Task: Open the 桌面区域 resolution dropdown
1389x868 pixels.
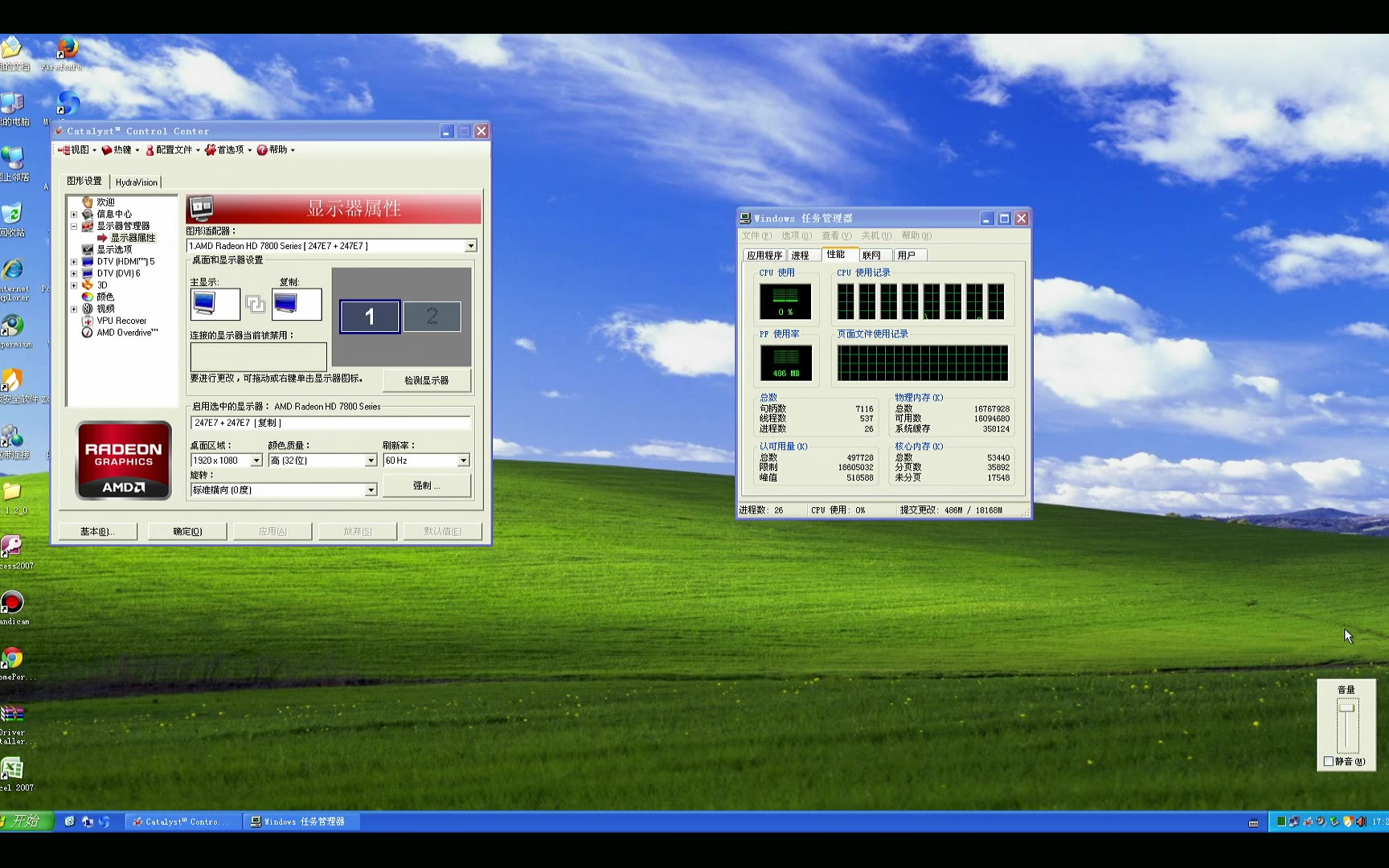Action: pyautogui.click(x=256, y=461)
